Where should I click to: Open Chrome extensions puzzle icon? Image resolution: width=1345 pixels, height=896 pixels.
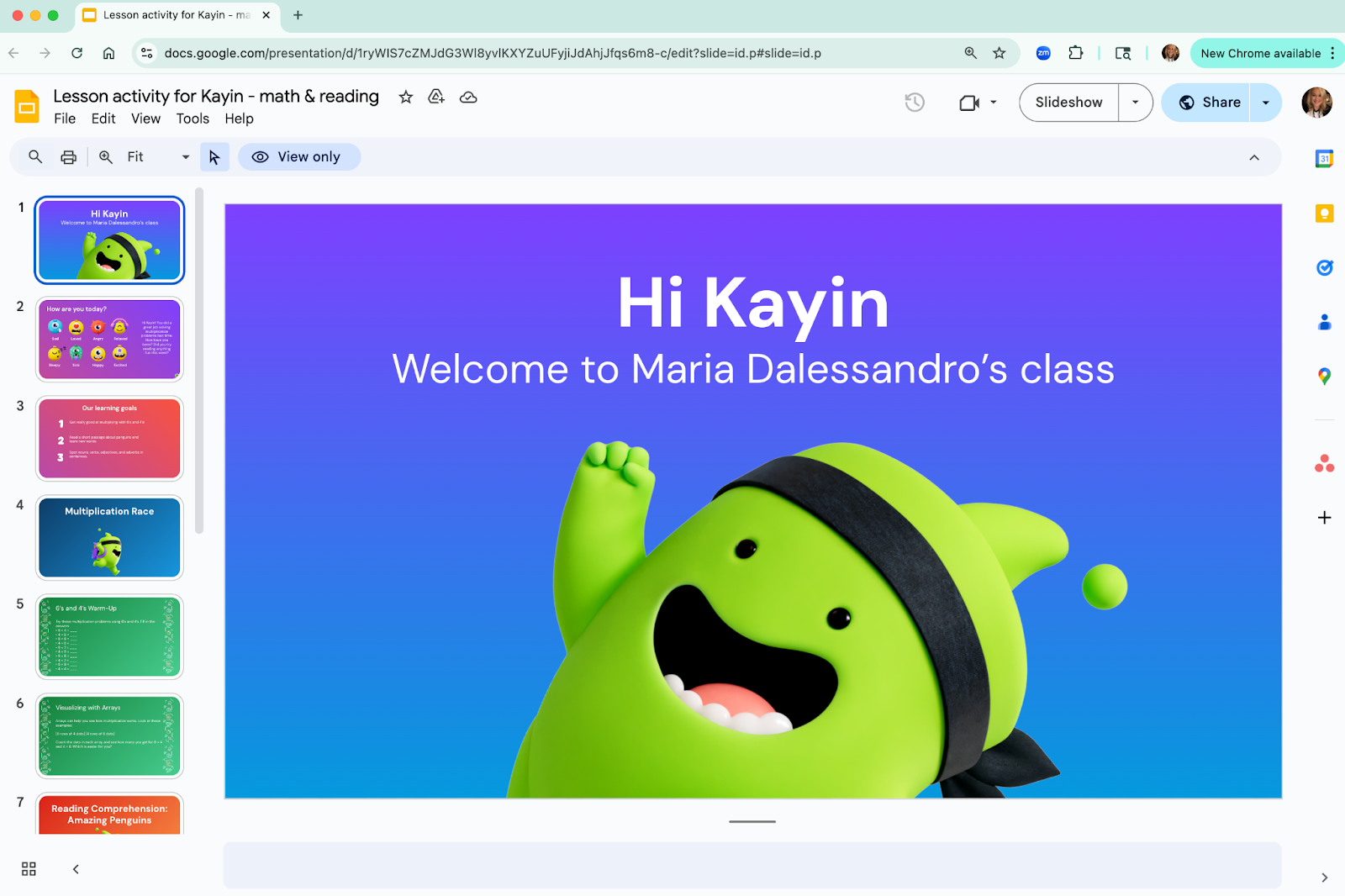click(1075, 53)
